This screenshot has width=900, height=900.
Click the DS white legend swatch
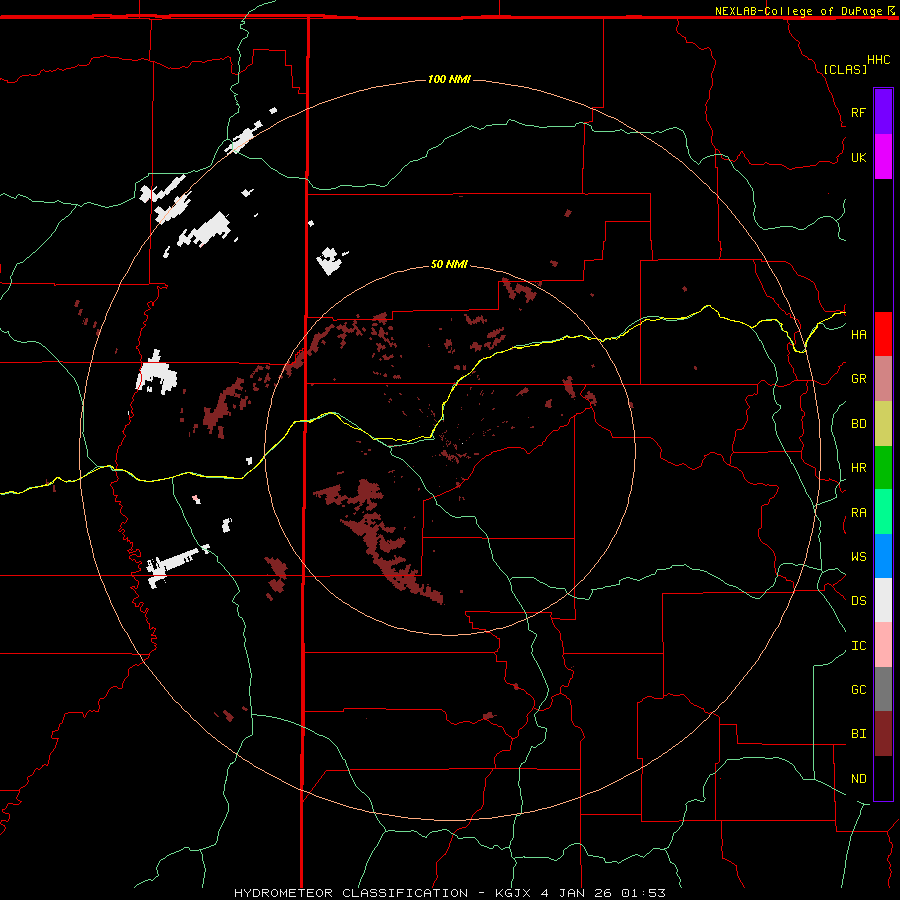(x=883, y=600)
